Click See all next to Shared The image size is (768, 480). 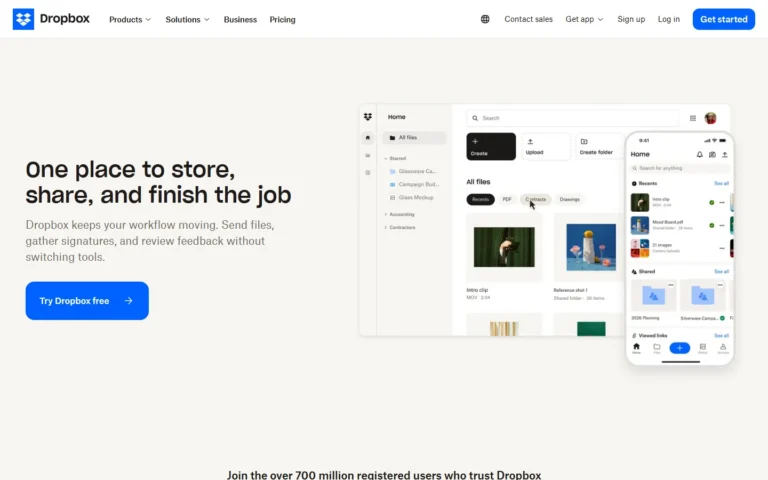(x=721, y=271)
